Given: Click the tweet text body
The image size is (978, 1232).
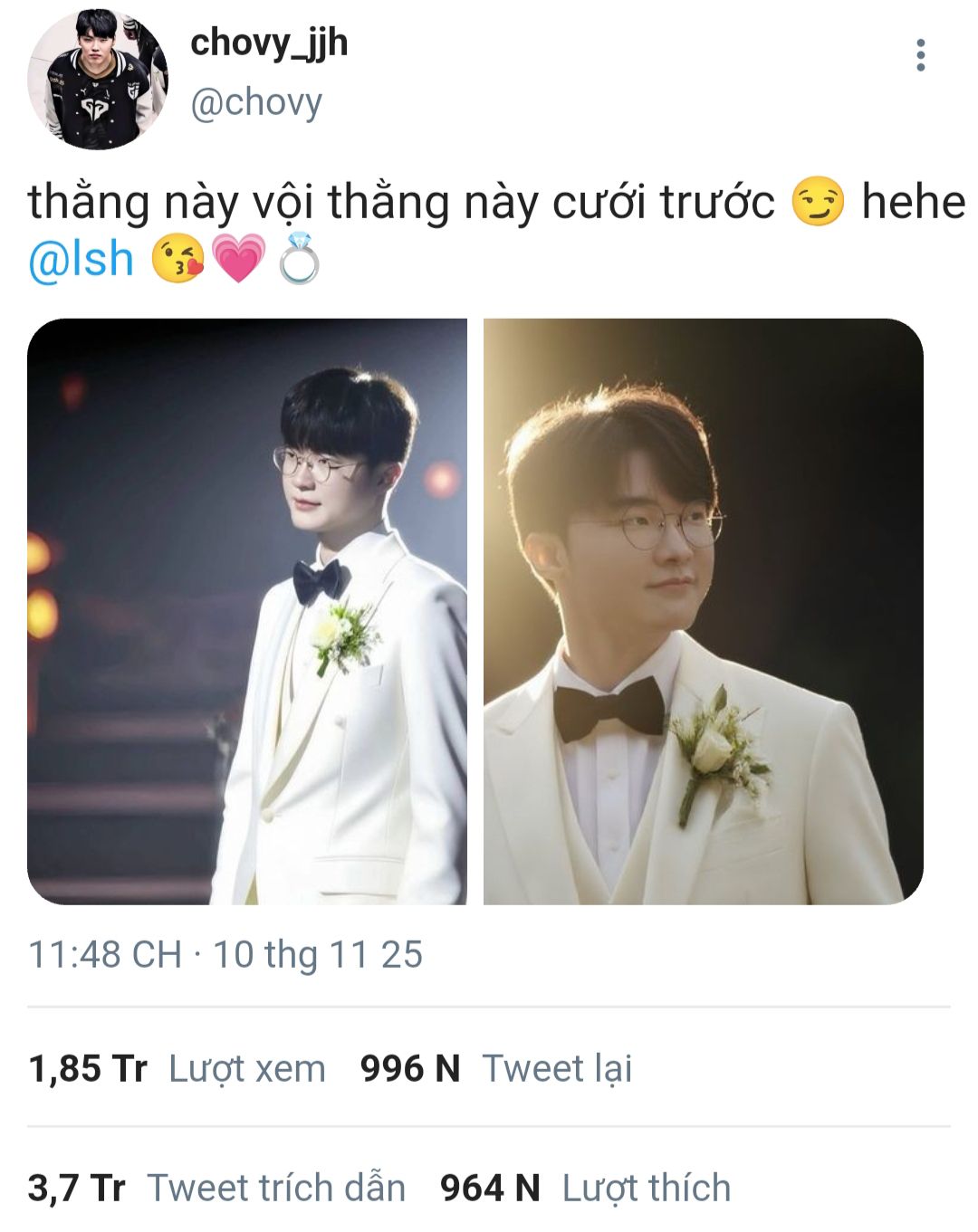Looking at the screenshot, I should click(x=496, y=230).
